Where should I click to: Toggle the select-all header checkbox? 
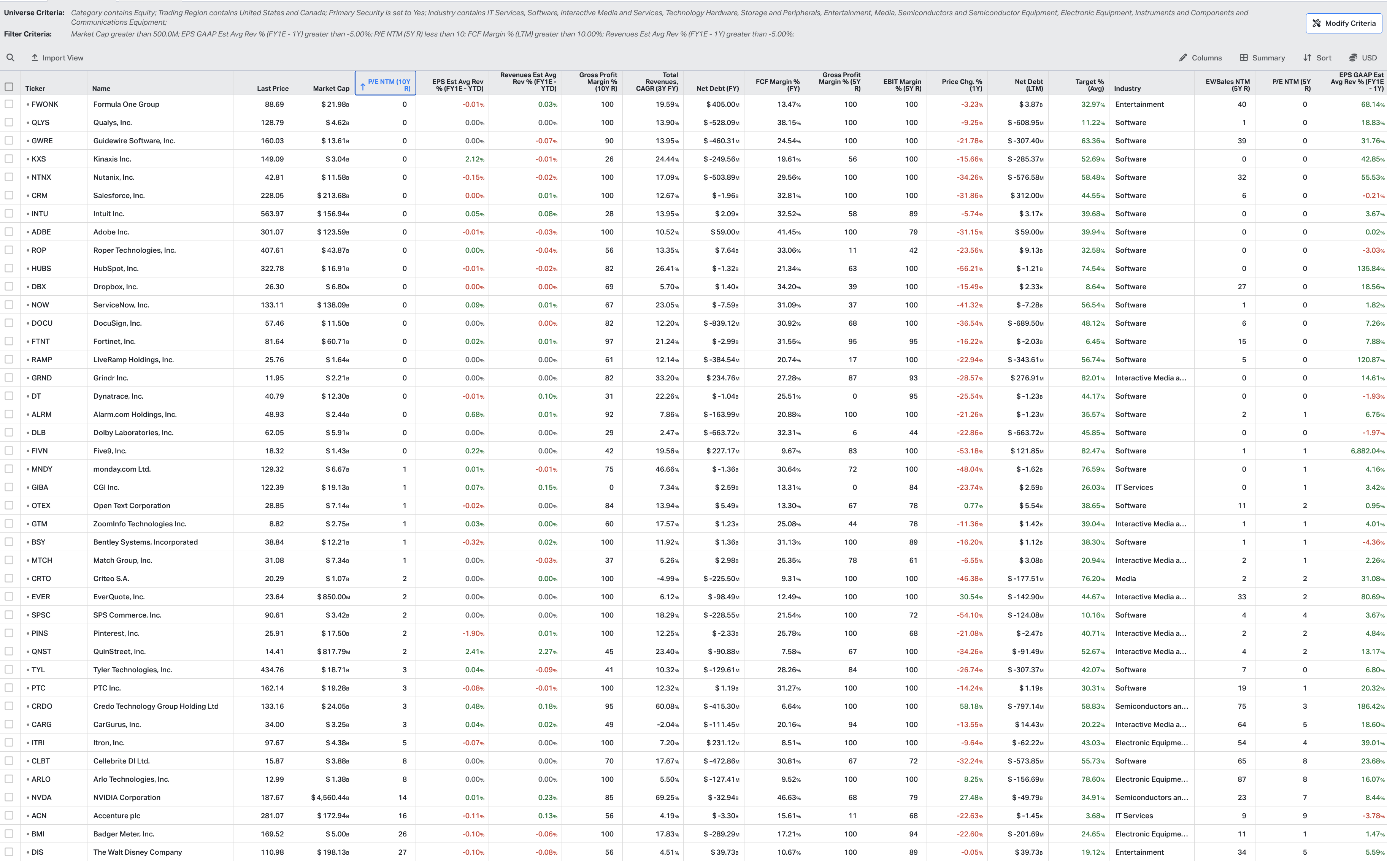[x=9, y=87]
